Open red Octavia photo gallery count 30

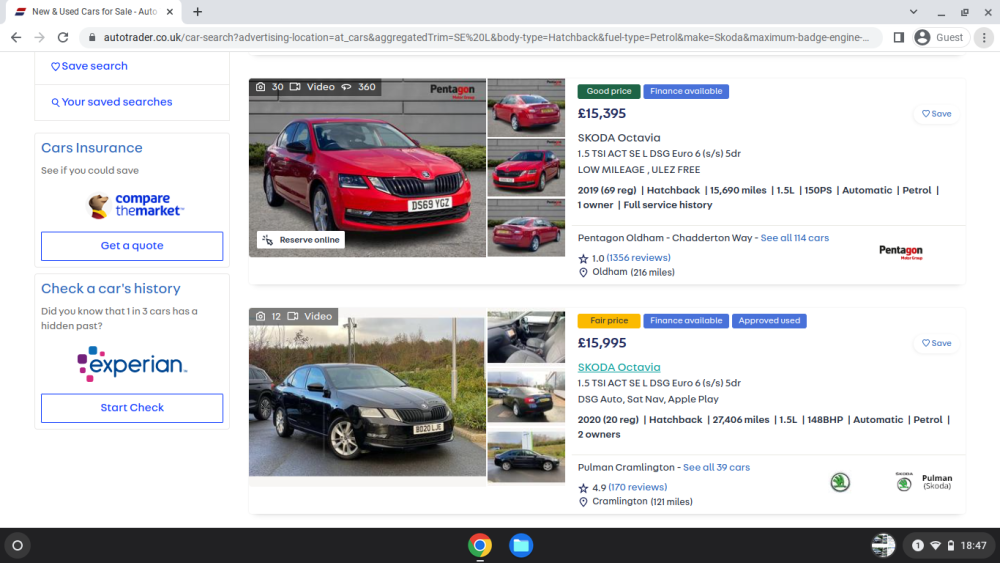tap(270, 87)
